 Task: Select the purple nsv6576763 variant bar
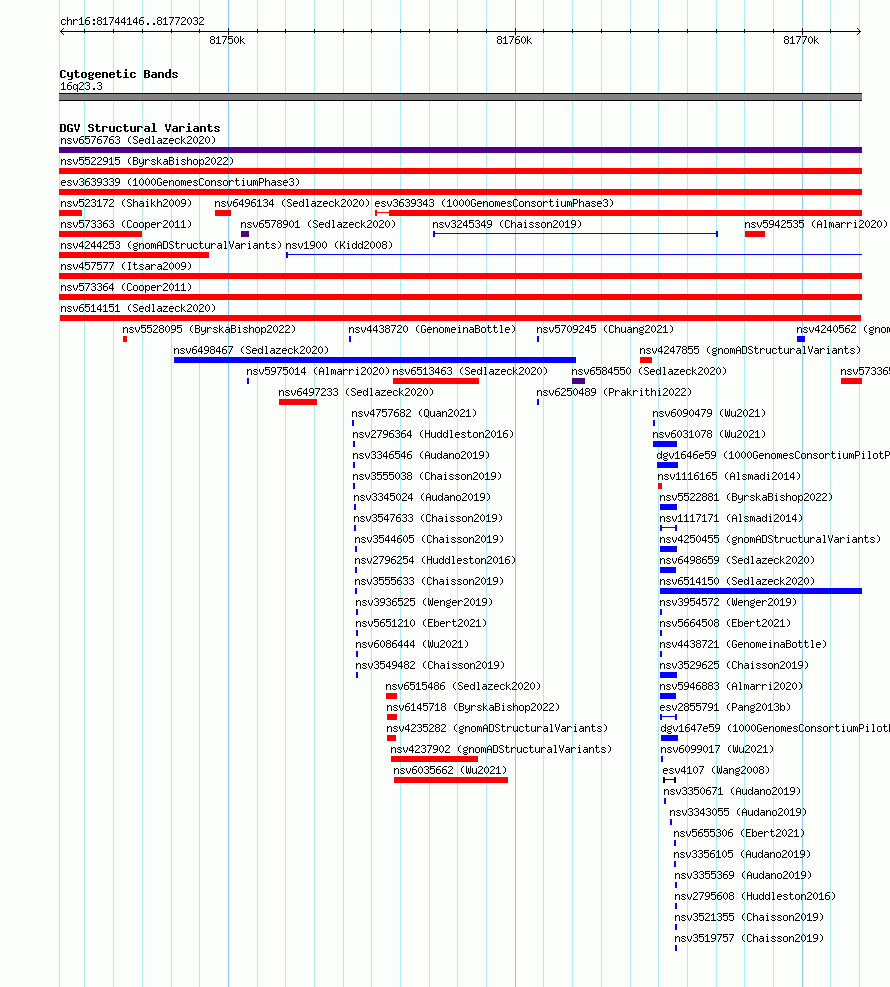[460, 150]
